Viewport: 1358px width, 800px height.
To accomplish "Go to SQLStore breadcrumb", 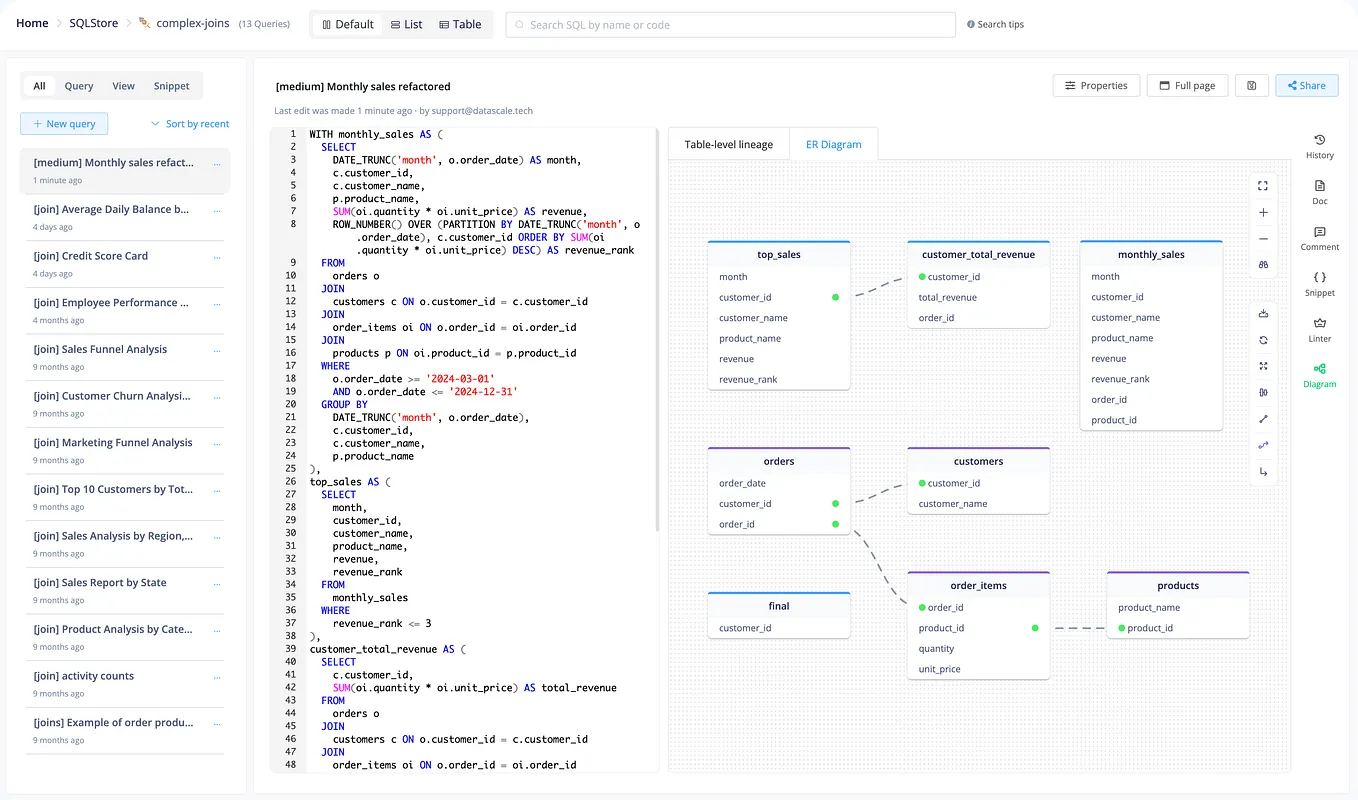I will click(93, 24).
